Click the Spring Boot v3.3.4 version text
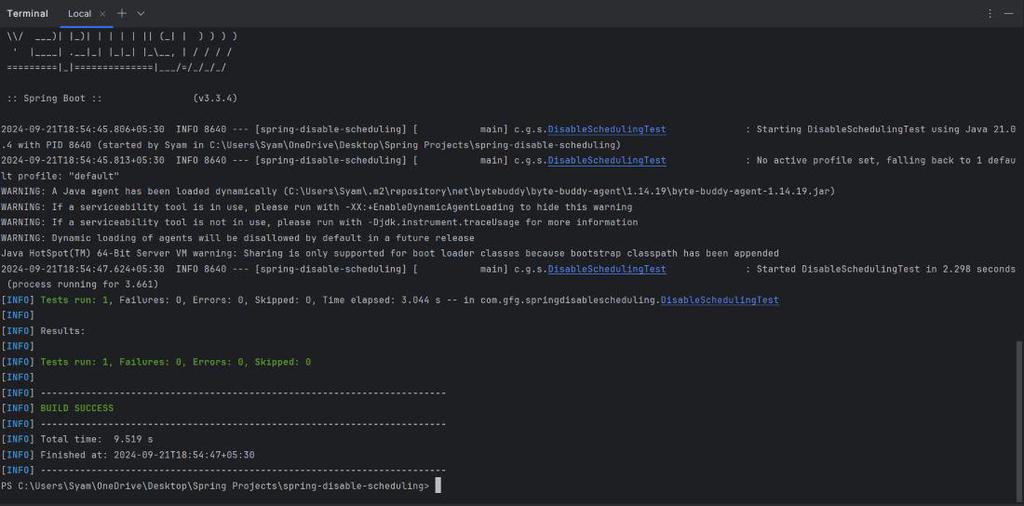Screen dimensions: 1024x506 tap(215, 98)
